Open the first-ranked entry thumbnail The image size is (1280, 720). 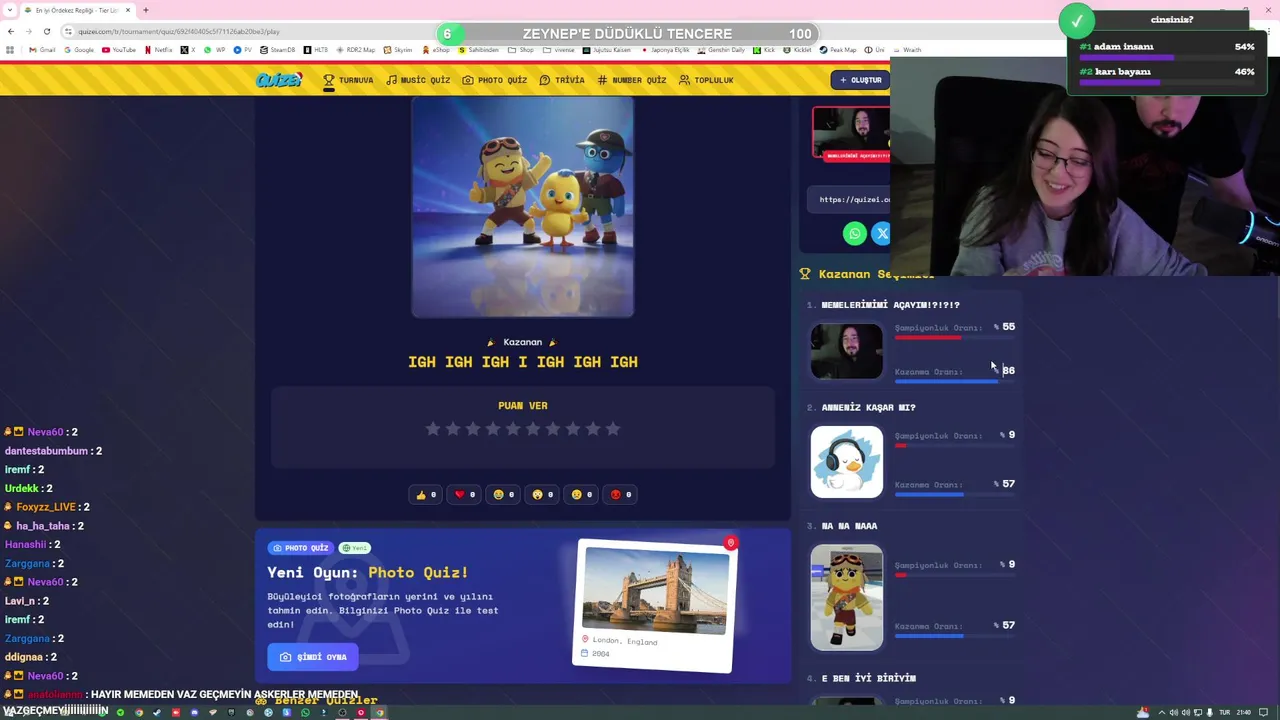847,351
